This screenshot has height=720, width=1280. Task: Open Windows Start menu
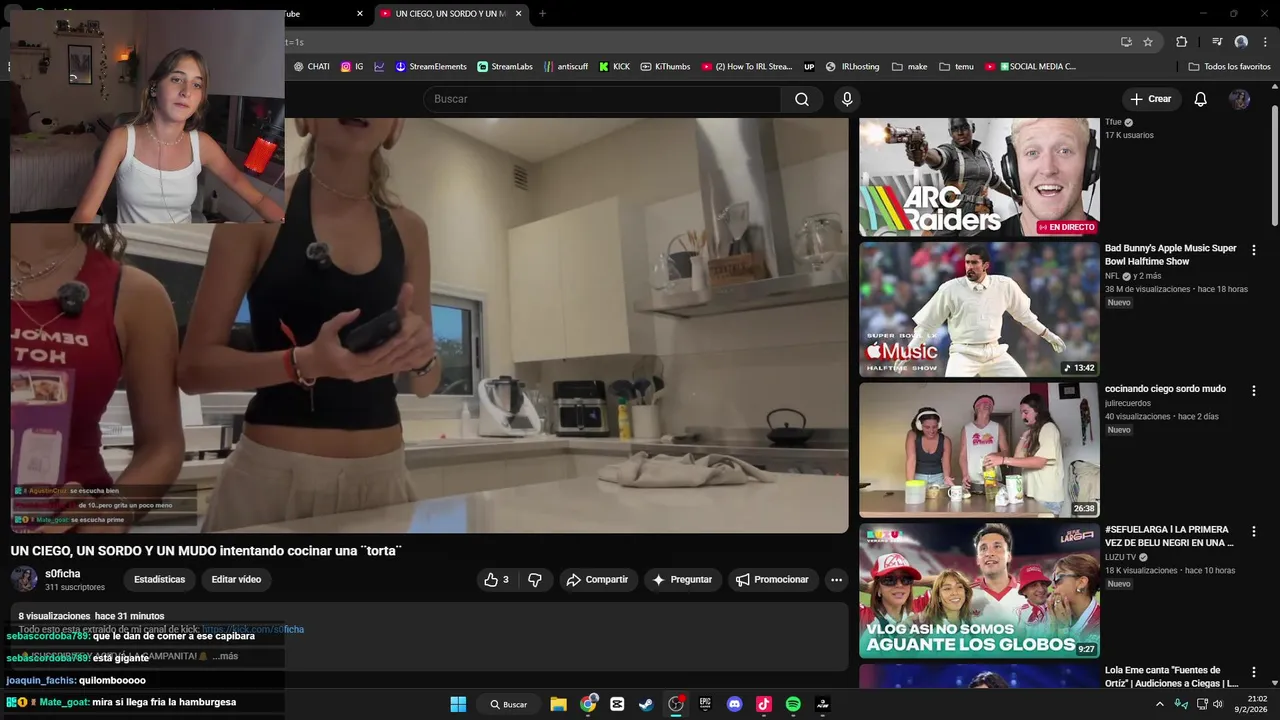tap(458, 704)
